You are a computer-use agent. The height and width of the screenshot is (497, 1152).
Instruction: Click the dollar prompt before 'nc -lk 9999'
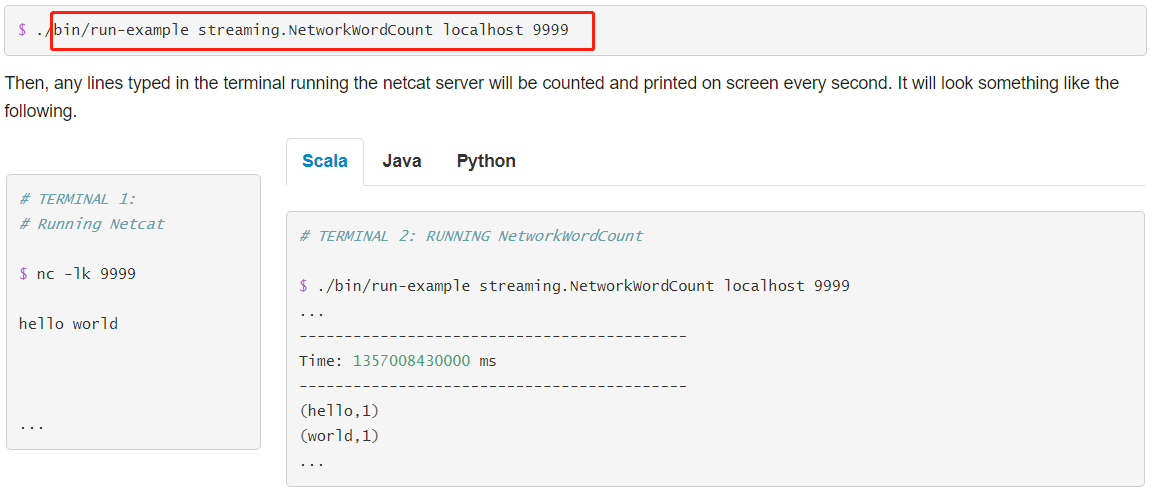[23, 273]
